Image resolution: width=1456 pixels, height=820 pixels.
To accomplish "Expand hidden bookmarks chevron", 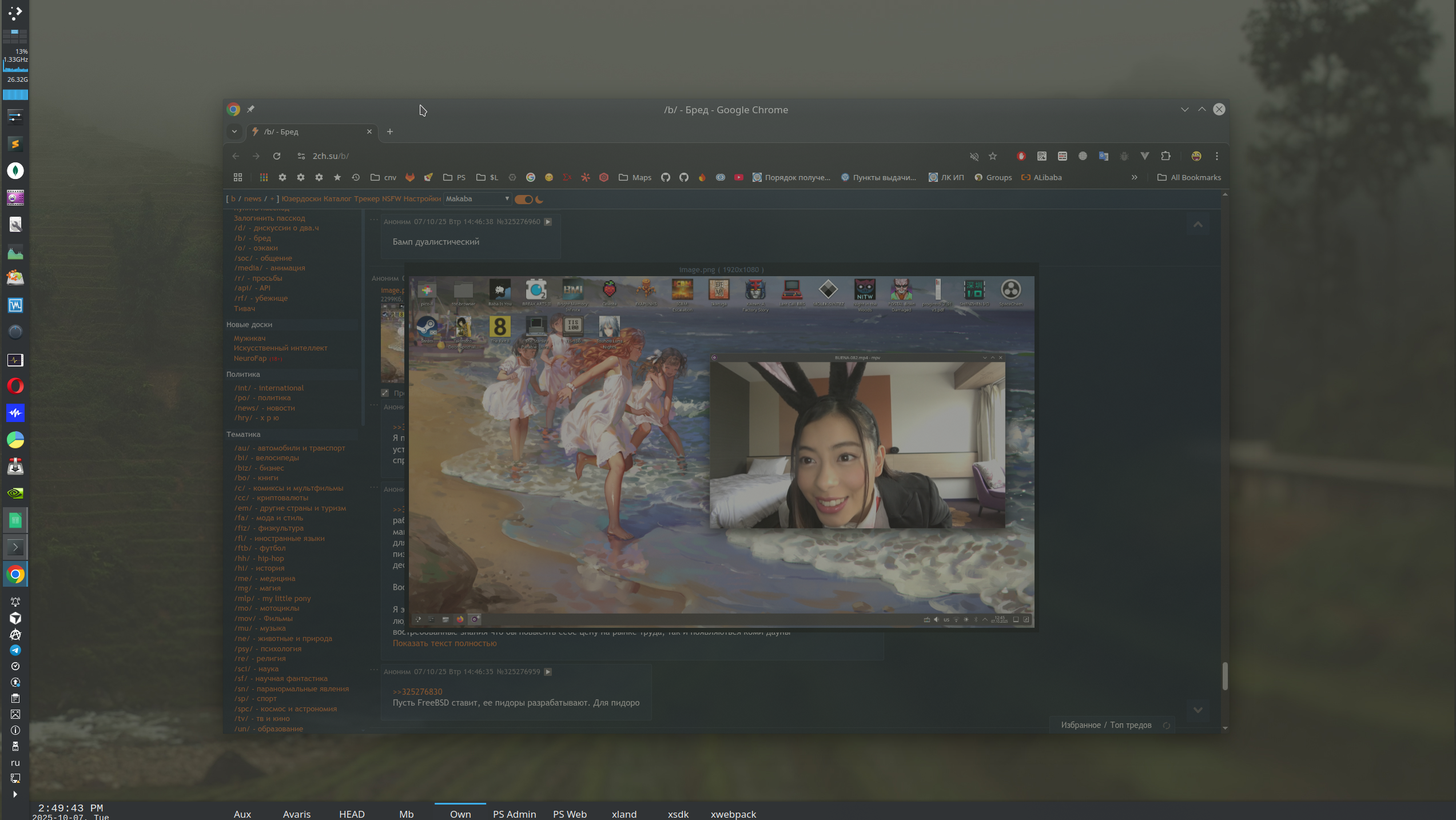I will pyautogui.click(x=1134, y=177).
